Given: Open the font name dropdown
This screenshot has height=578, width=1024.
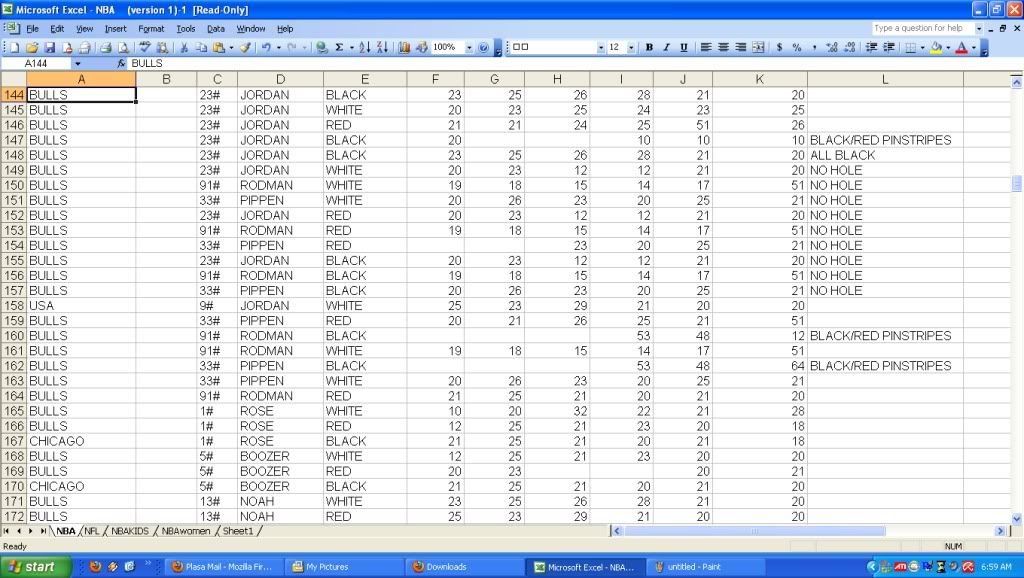Looking at the screenshot, I should pos(601,47).
